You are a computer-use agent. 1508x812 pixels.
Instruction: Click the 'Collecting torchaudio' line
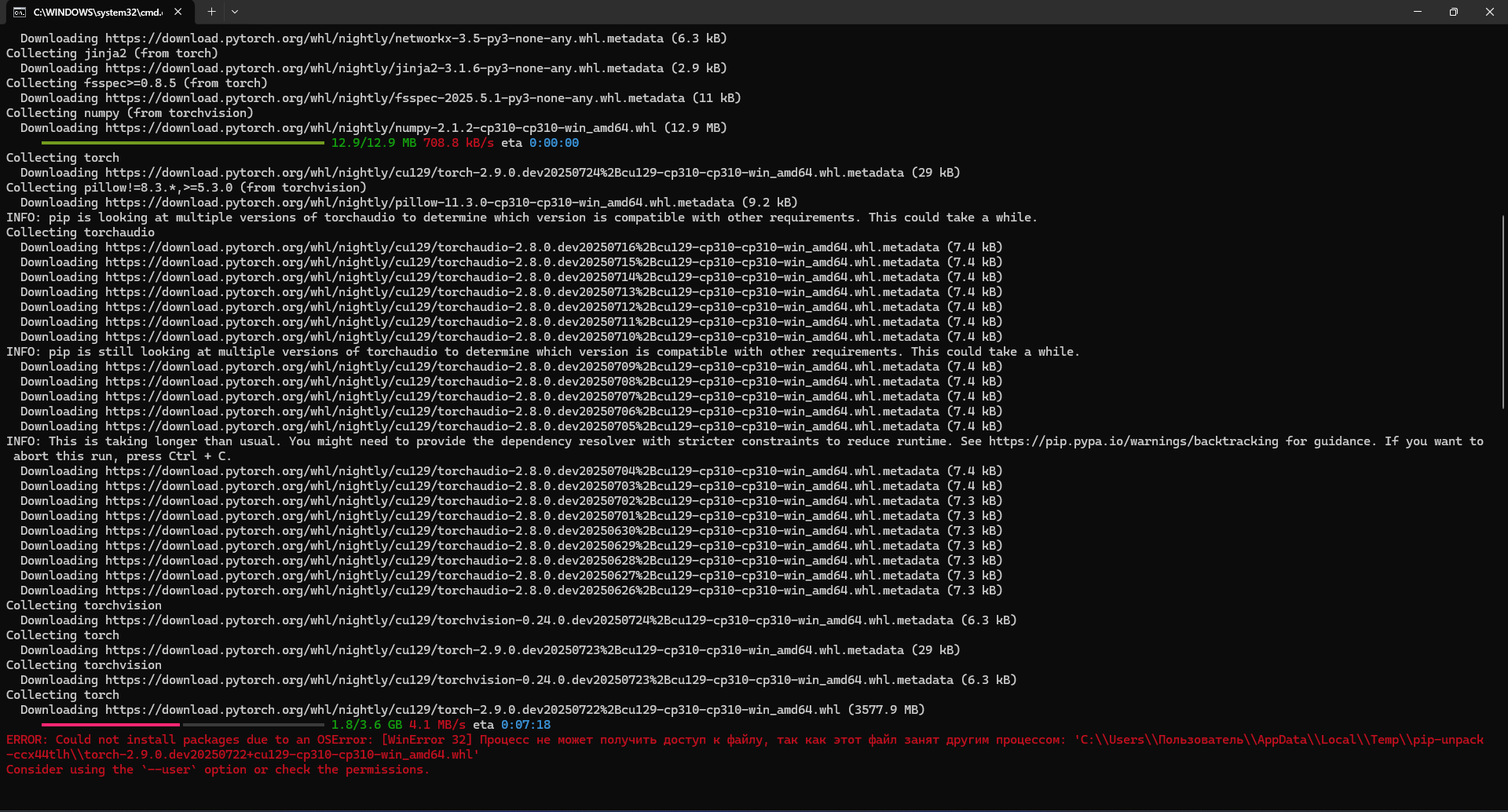click(80, 232)
